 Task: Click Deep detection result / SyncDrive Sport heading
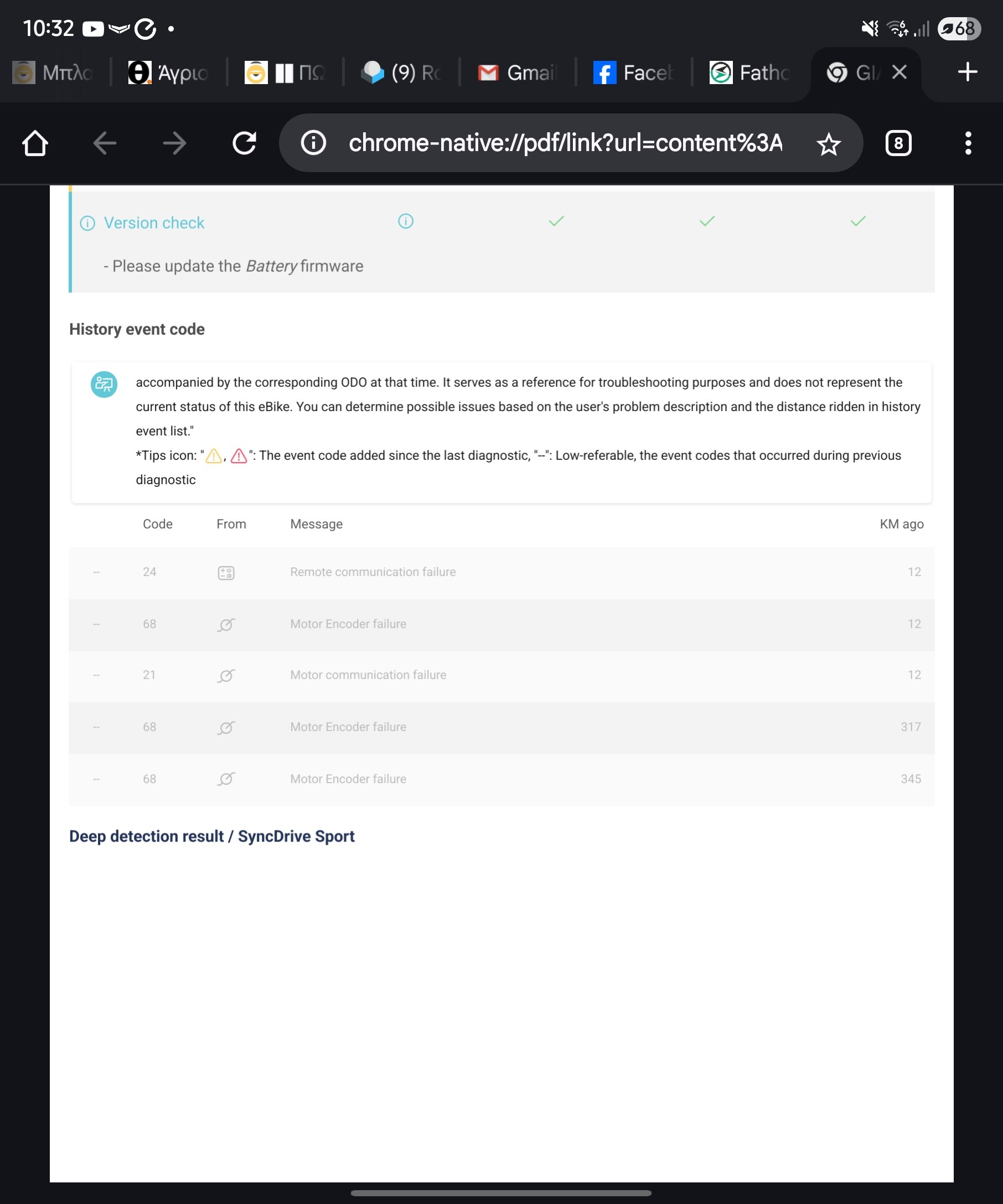(211, 837)
